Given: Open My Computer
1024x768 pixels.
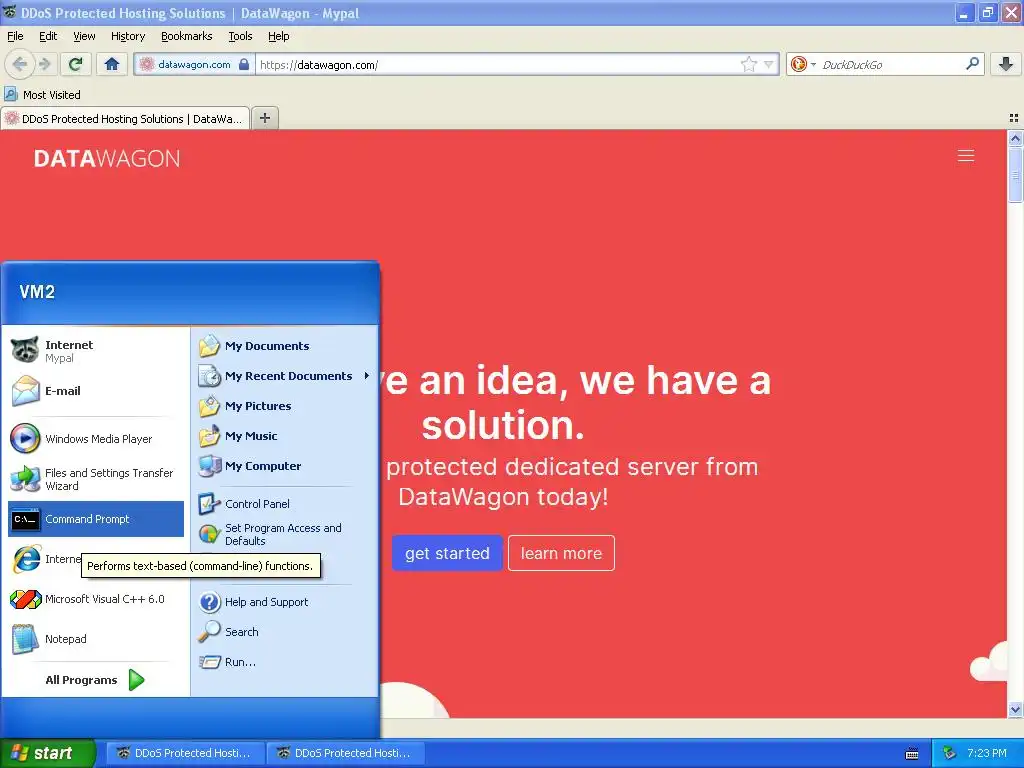Looking at the screenshot, I should 284,466.
